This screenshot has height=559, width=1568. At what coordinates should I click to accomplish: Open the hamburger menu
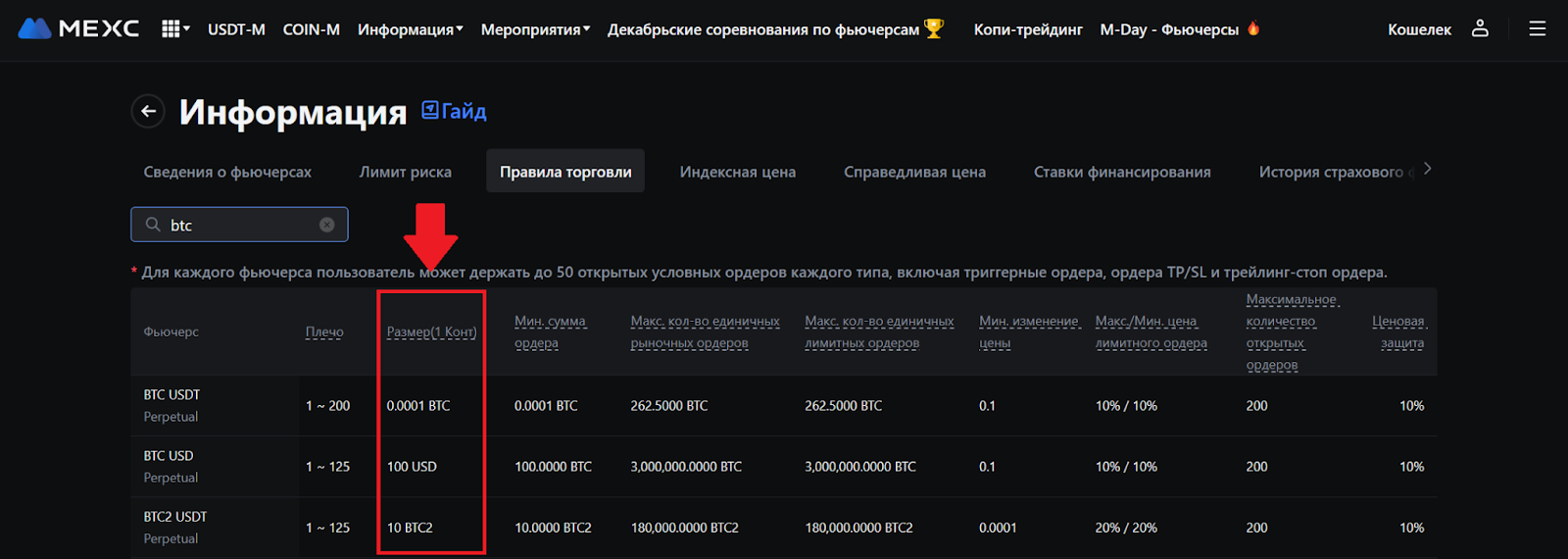pos(1538,28)
